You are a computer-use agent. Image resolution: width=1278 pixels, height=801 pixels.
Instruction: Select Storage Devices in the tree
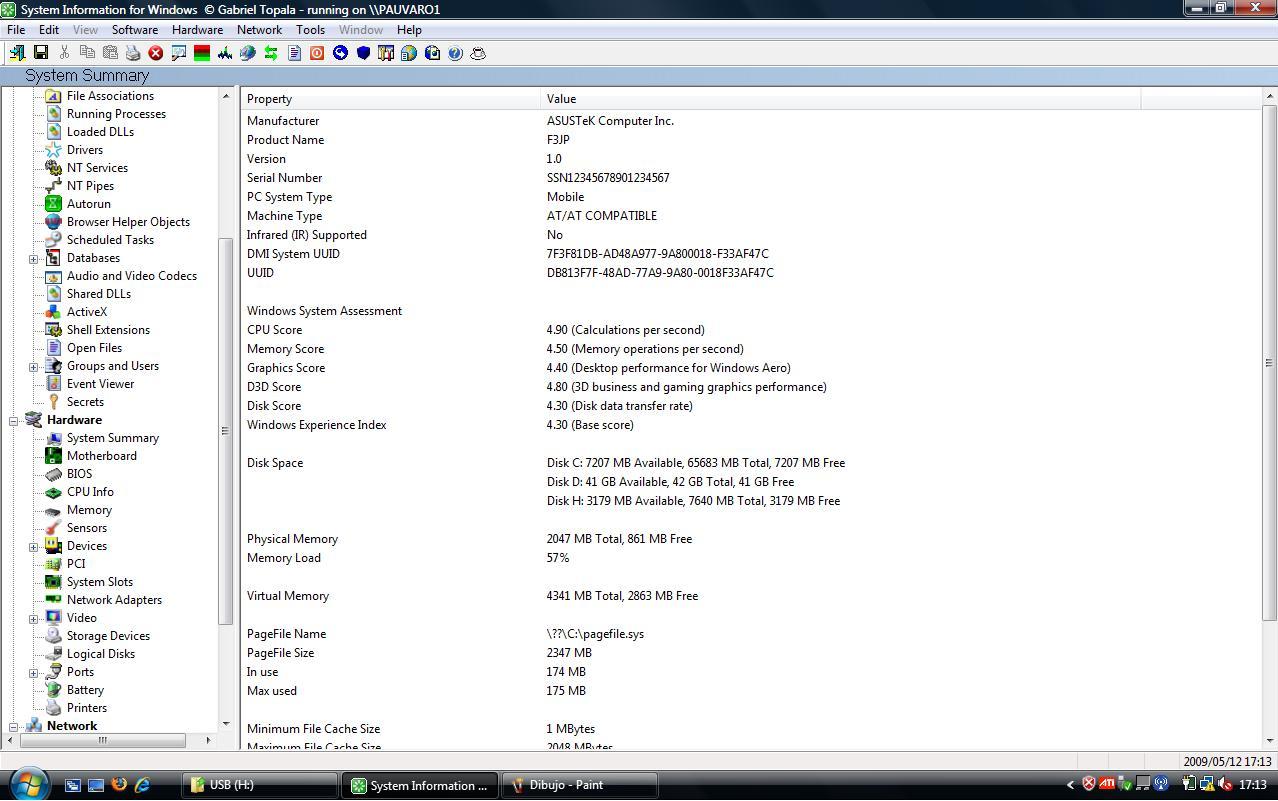tap(108, 636)
